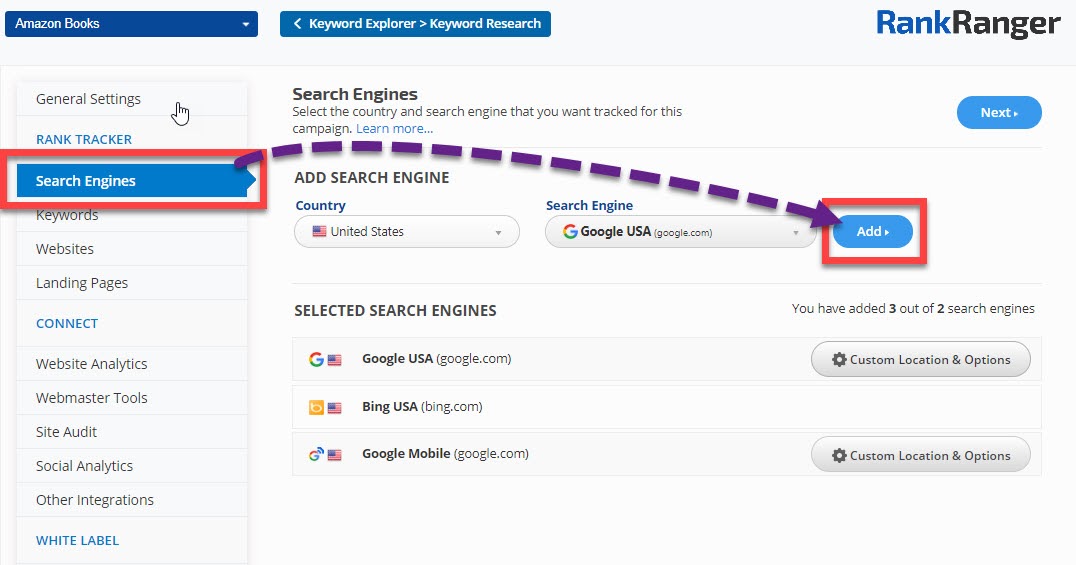Click the gear icon in Google Mobile row
Image resolution: width=1076 pixels, height=565 pixels.
(839, 456)
